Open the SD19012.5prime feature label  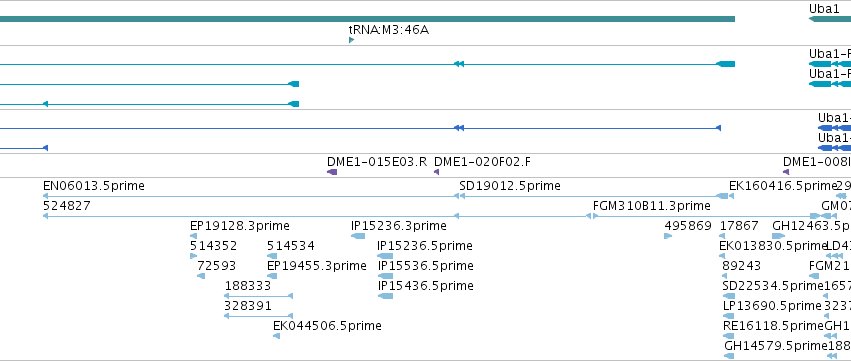(x=510, y=186)
